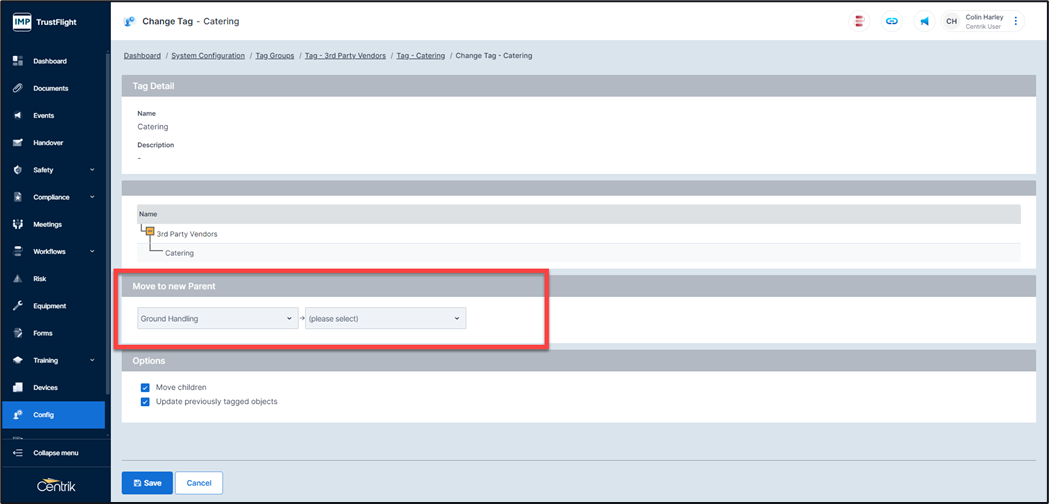The image size is (1049, 504).
Task: Open the three-dot user menu
Action: [x=1016, y=21]
